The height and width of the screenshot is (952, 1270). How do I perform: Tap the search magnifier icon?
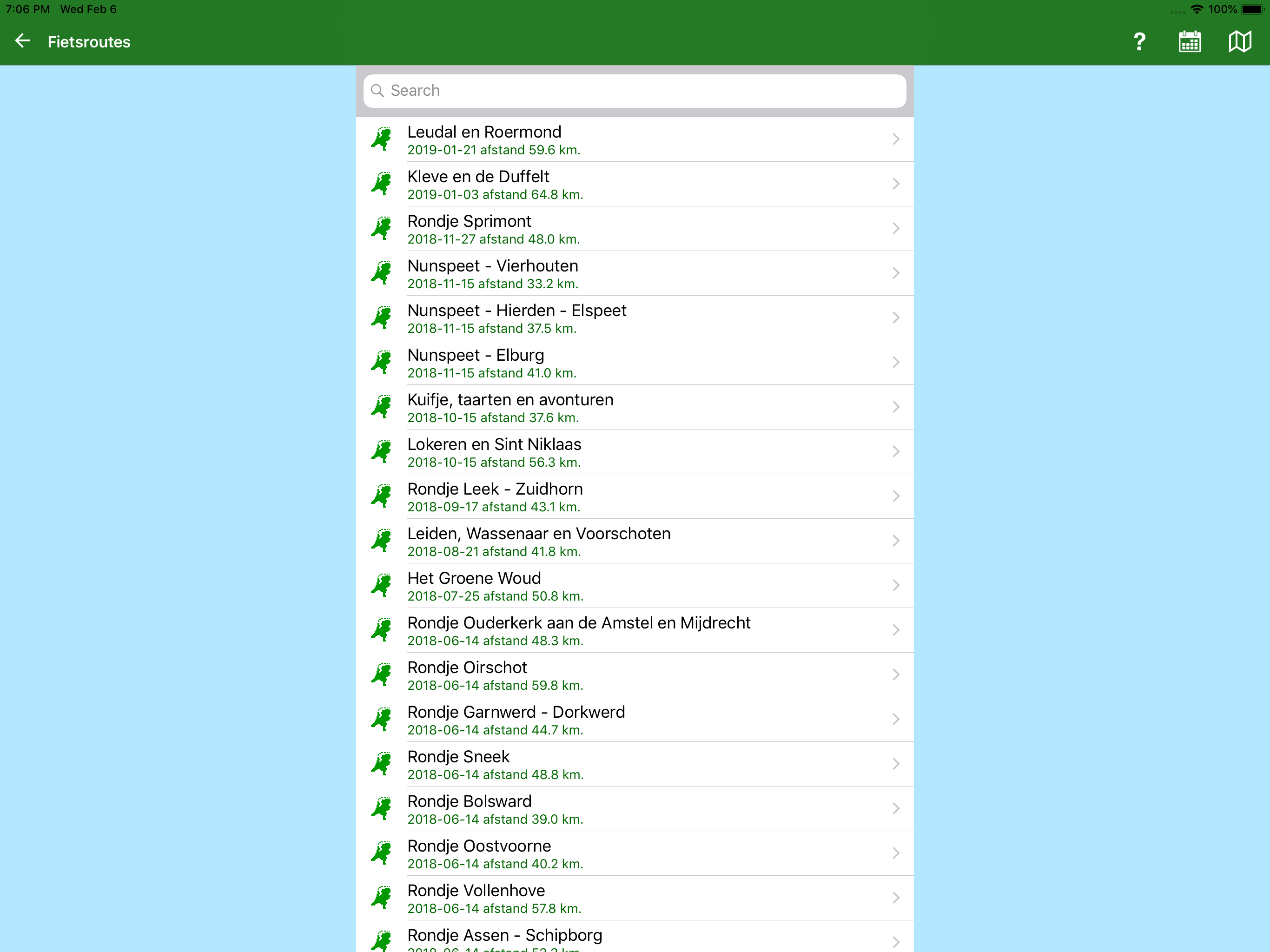pos(377,91)
